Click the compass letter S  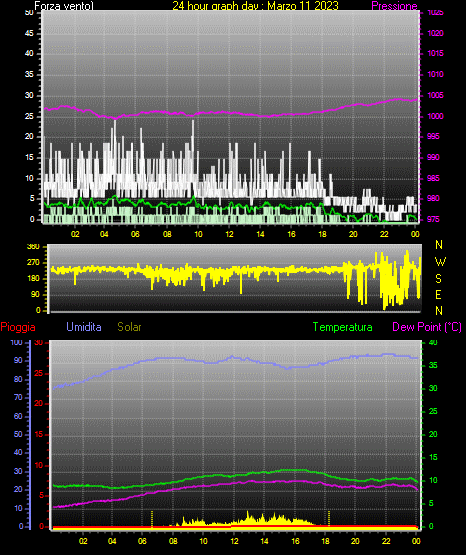[438, 279]
